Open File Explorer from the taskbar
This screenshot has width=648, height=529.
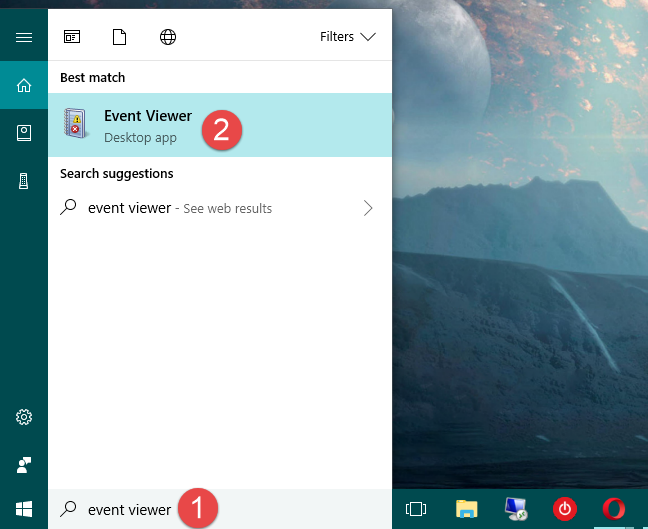467,509
